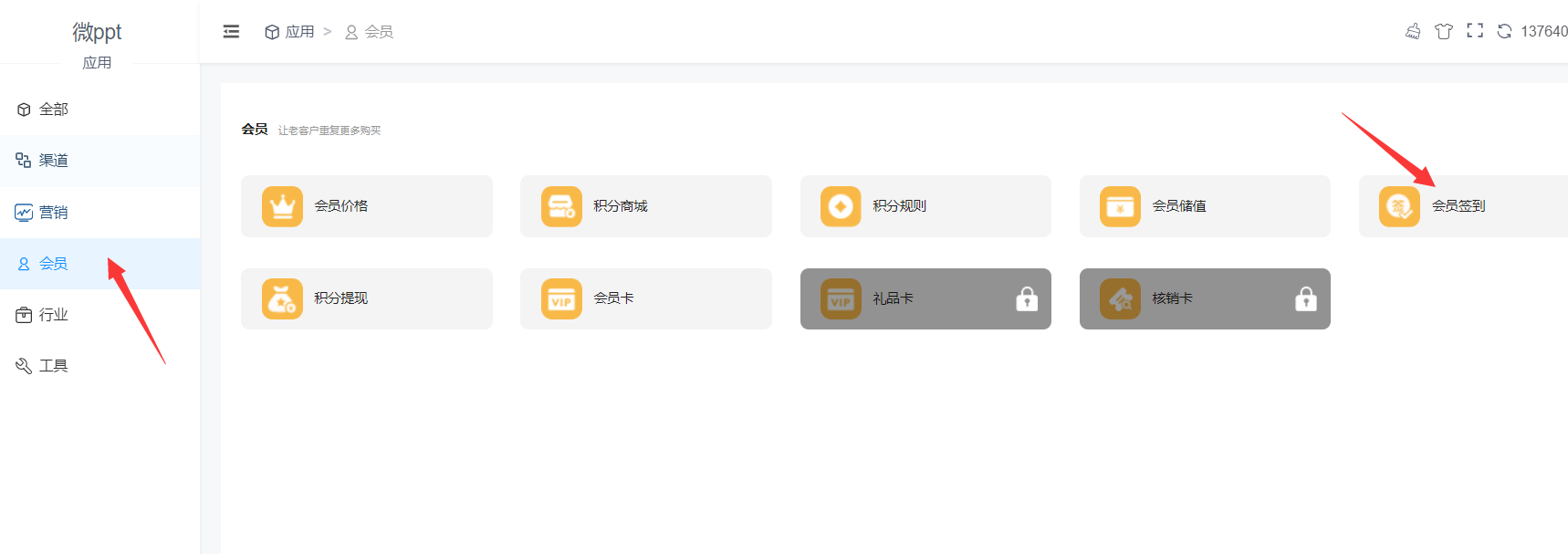Viewport: 1568px width, 554px height.
Task: Open 行业 in the sidebar
Action: [99, 315]
